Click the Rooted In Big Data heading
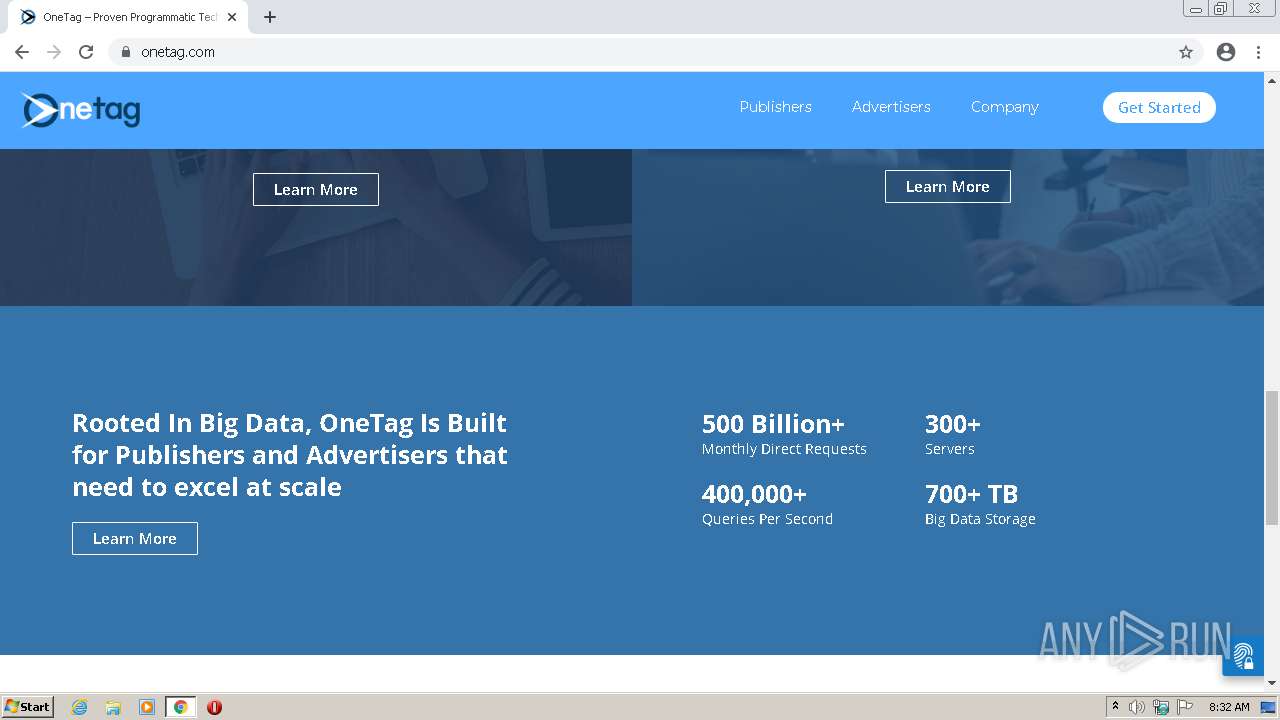 290,455
